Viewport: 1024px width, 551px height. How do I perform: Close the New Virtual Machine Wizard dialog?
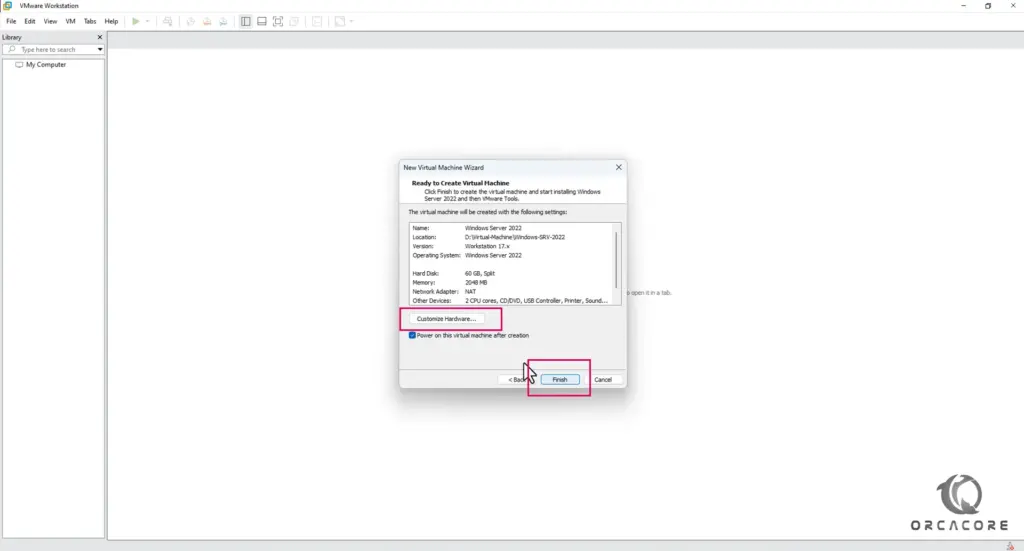click(x=618, y=167)
